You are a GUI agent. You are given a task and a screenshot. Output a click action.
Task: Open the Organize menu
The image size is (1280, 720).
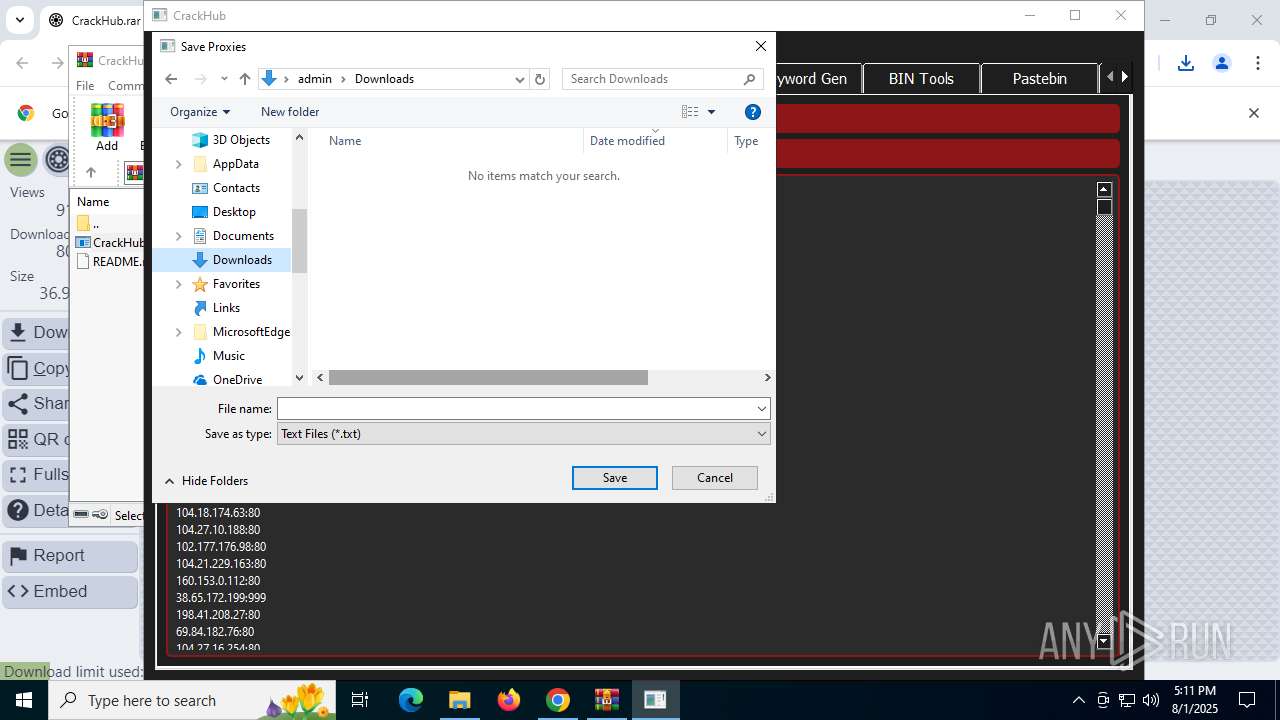[x=200, y=112]
